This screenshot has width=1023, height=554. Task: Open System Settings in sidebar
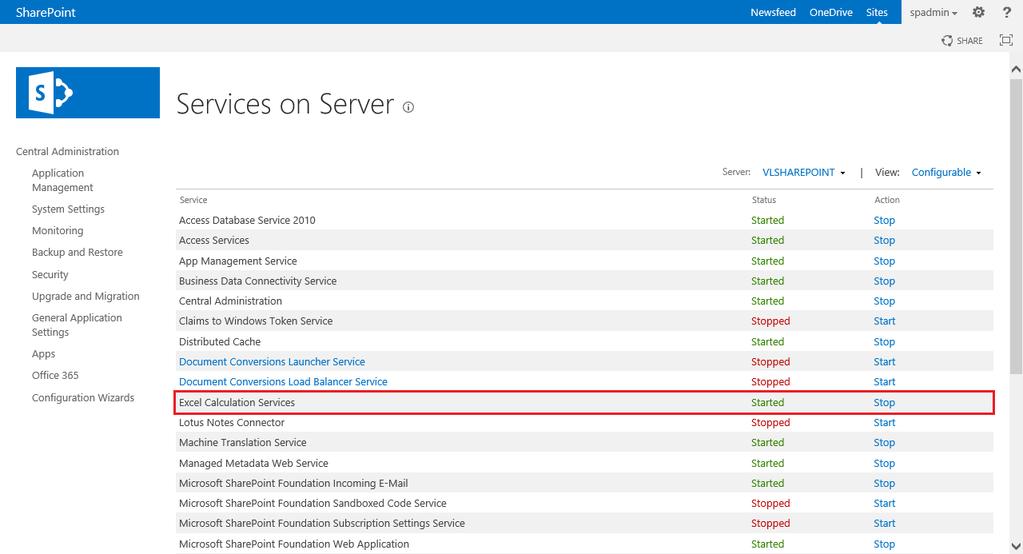coord(68,209)
